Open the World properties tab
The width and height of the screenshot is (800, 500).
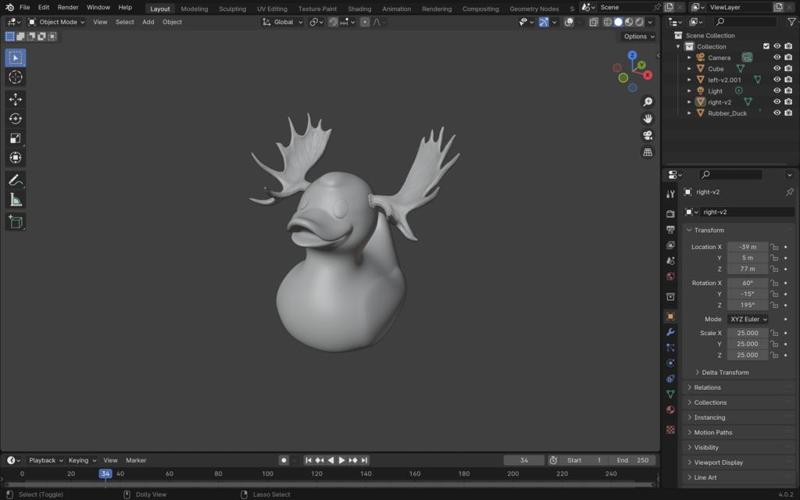(x=670, y=277)
